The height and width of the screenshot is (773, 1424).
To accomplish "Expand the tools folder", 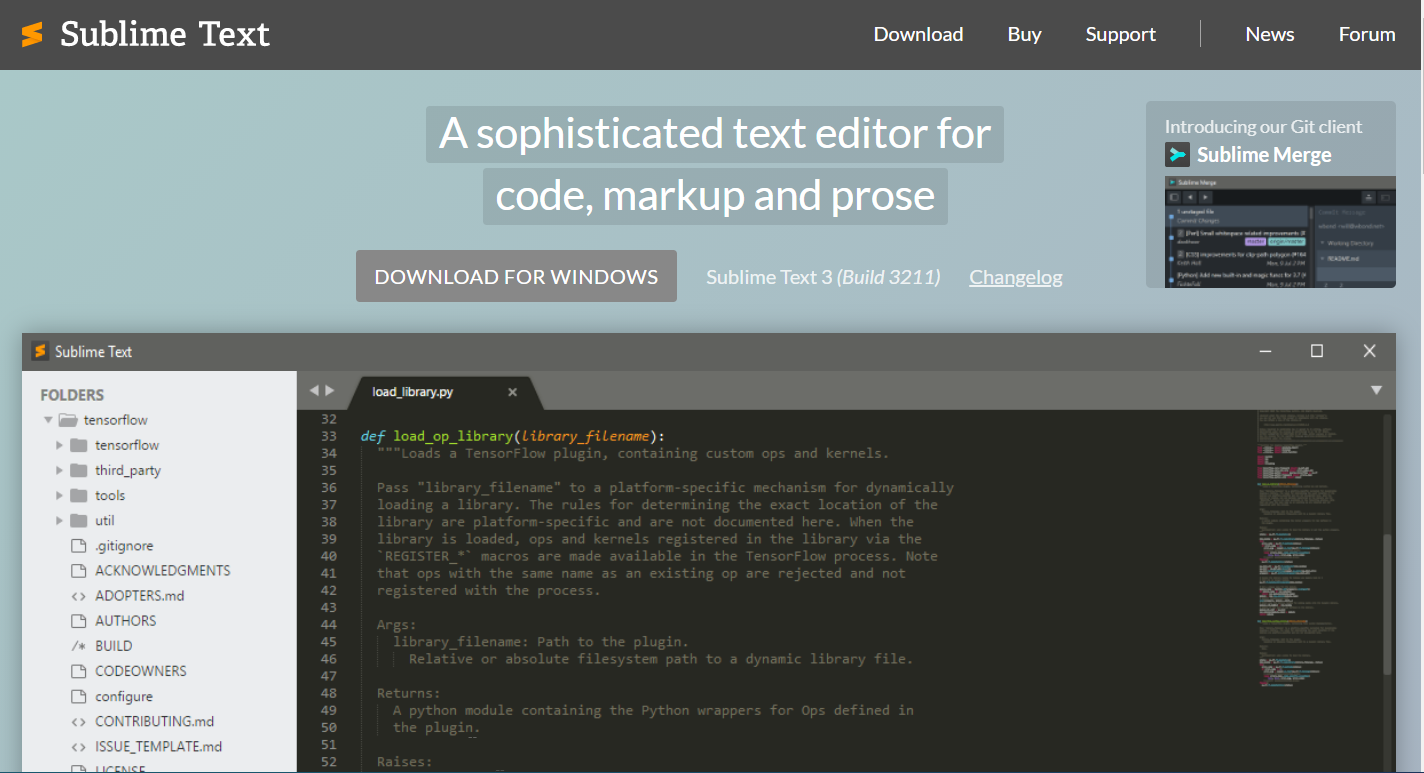I will click(59, 495).
